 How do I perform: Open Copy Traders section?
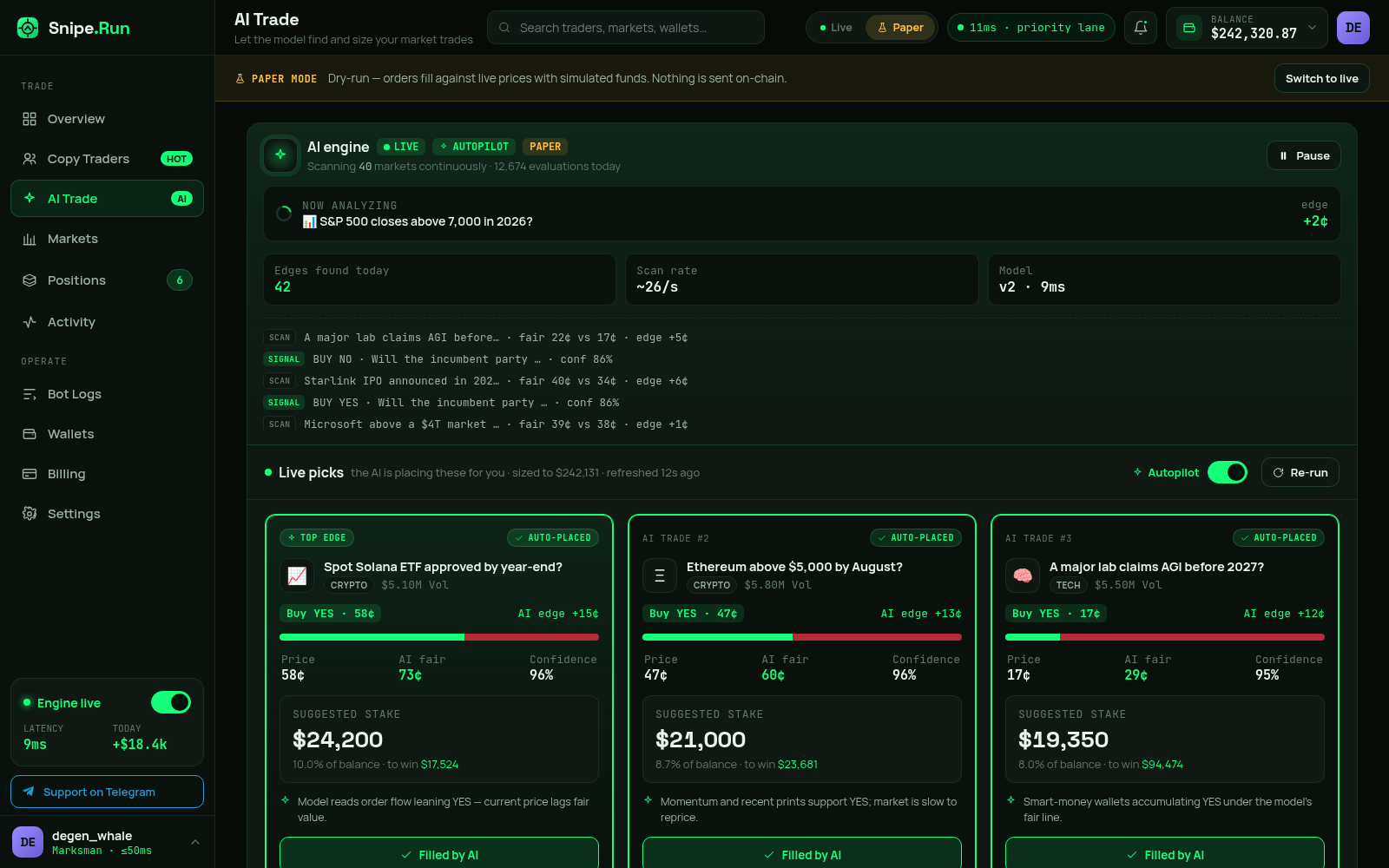[107, 159]
